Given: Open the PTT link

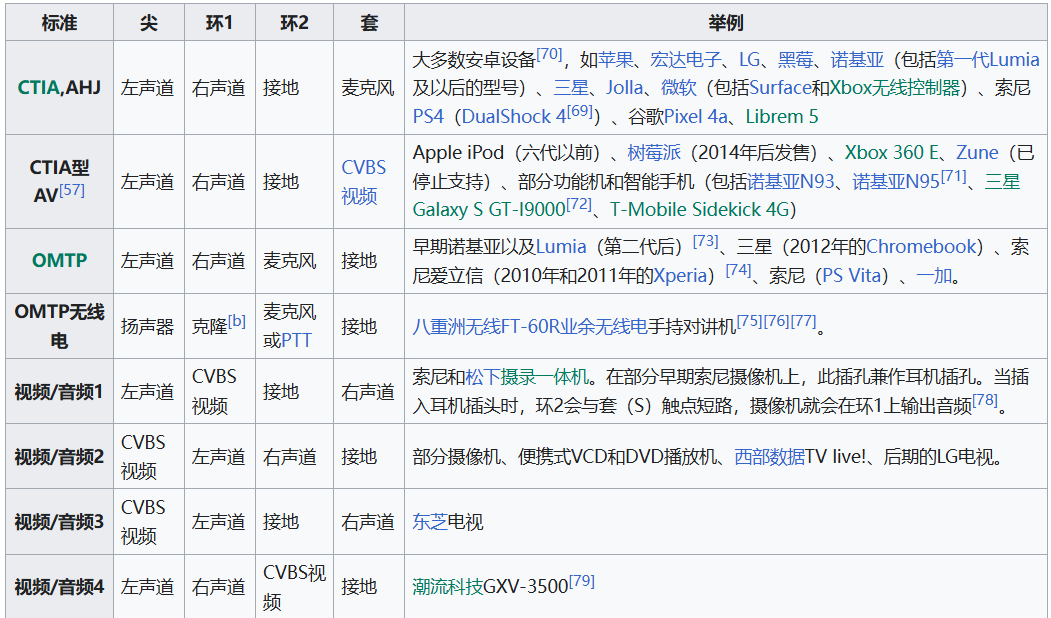Looking at the screenshot, I should pyautogui.click(x=296, y=341).
